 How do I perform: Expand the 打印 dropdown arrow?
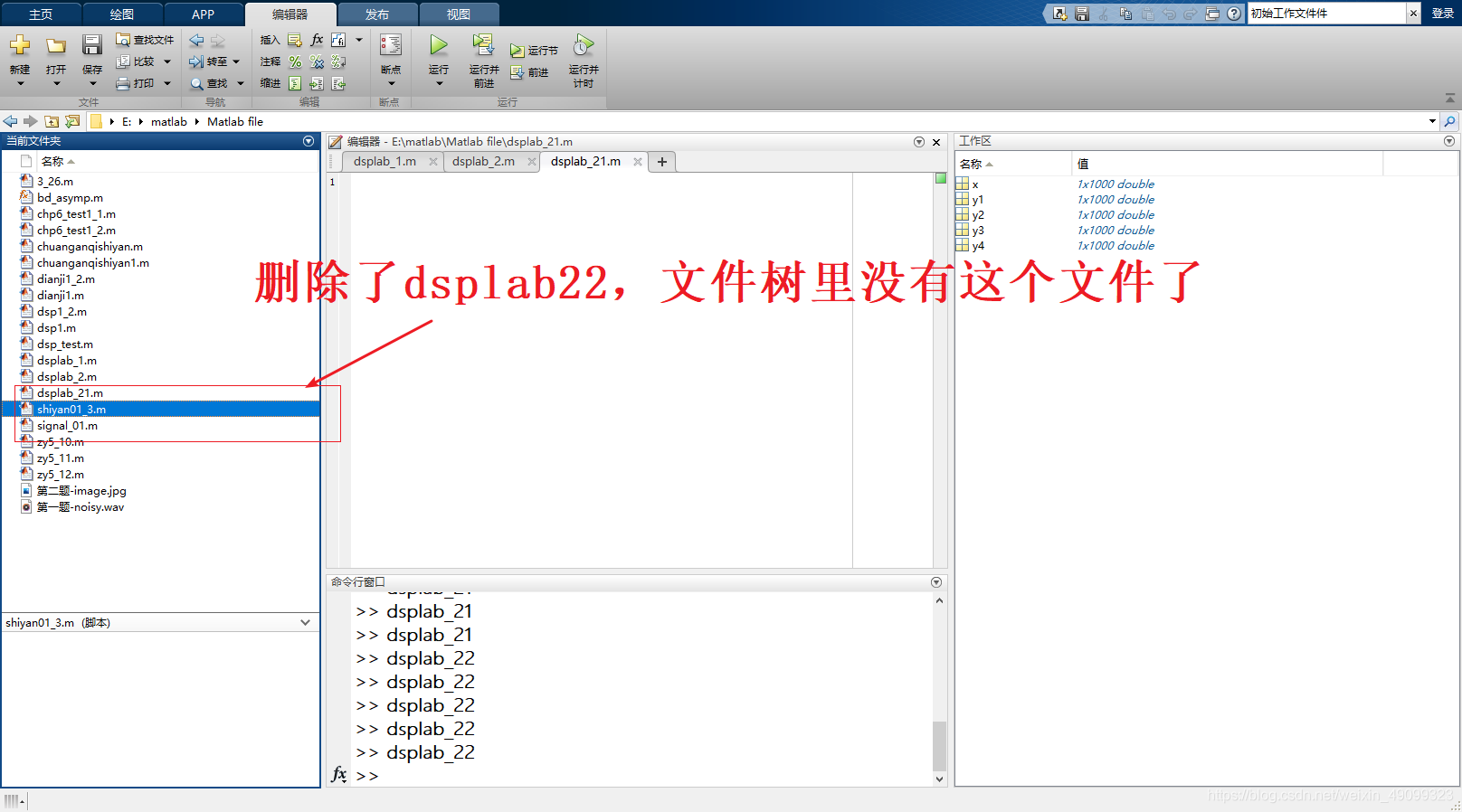coord(167,83)
